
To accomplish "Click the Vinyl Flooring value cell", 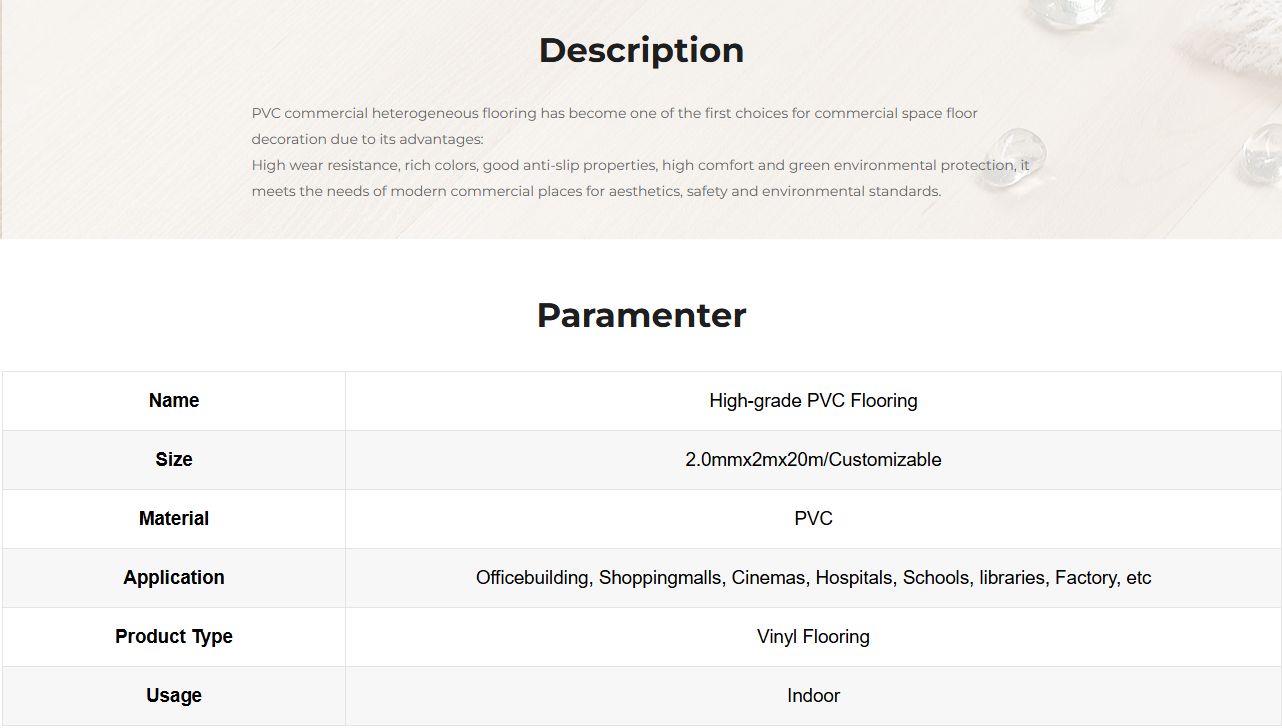I will tap(813, 637).
